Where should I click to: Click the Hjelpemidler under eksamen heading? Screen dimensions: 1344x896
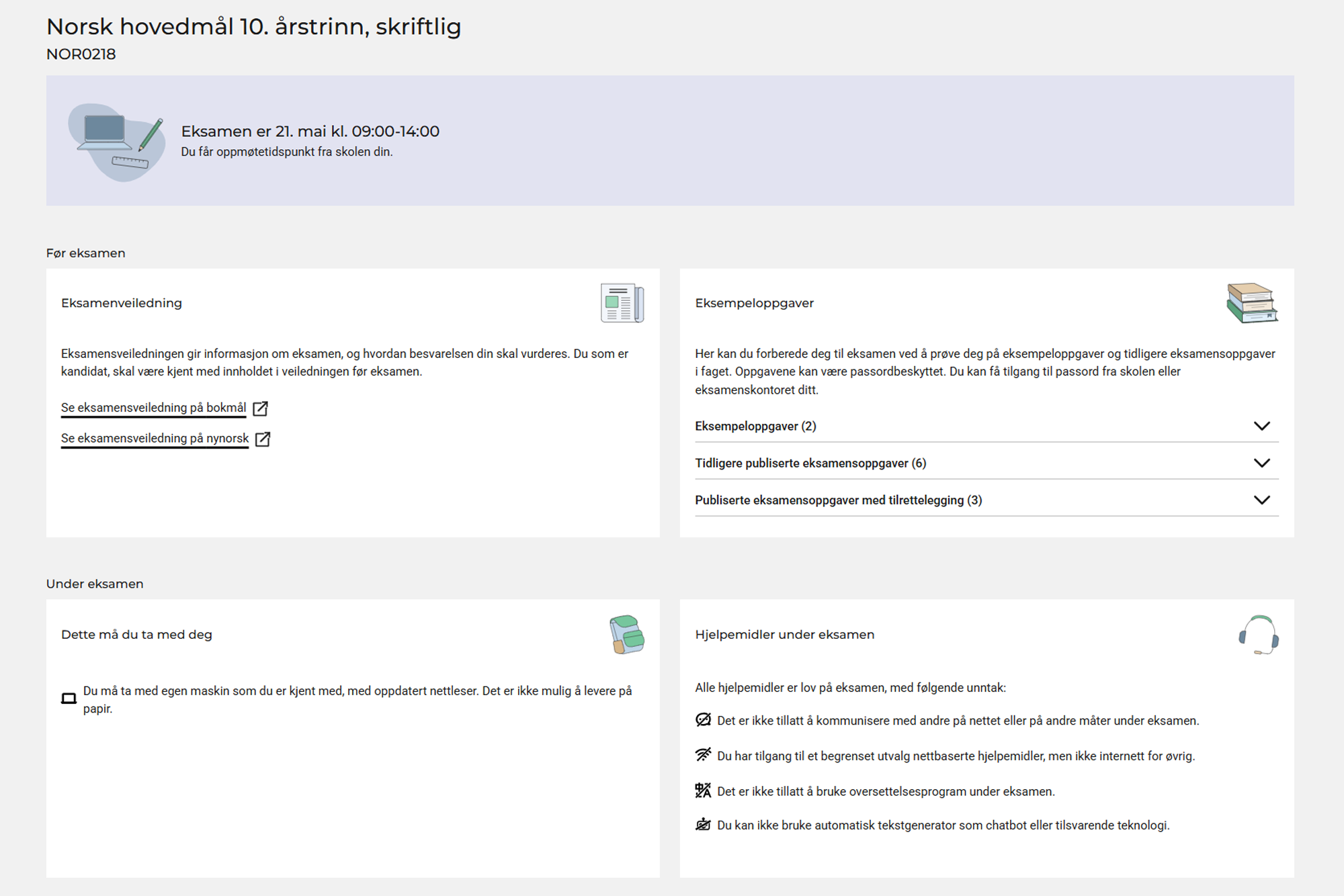785,635
